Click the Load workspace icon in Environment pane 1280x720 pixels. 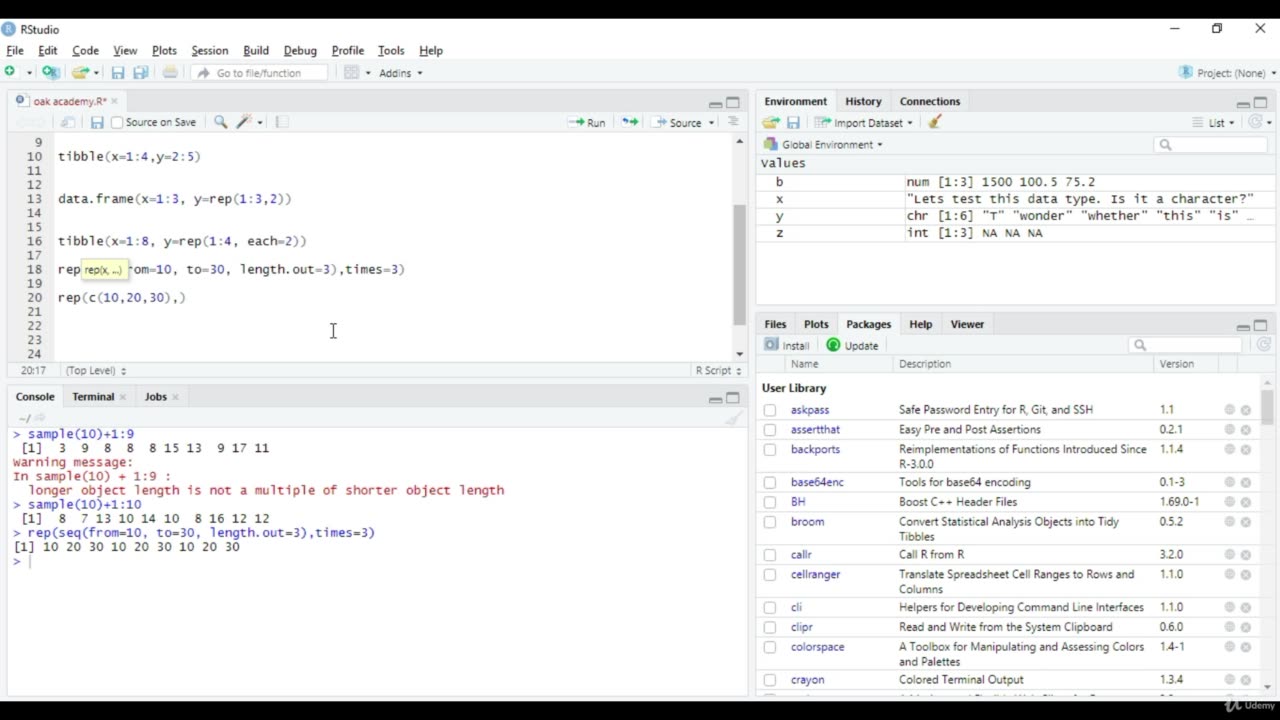click(x=770, y=122)
